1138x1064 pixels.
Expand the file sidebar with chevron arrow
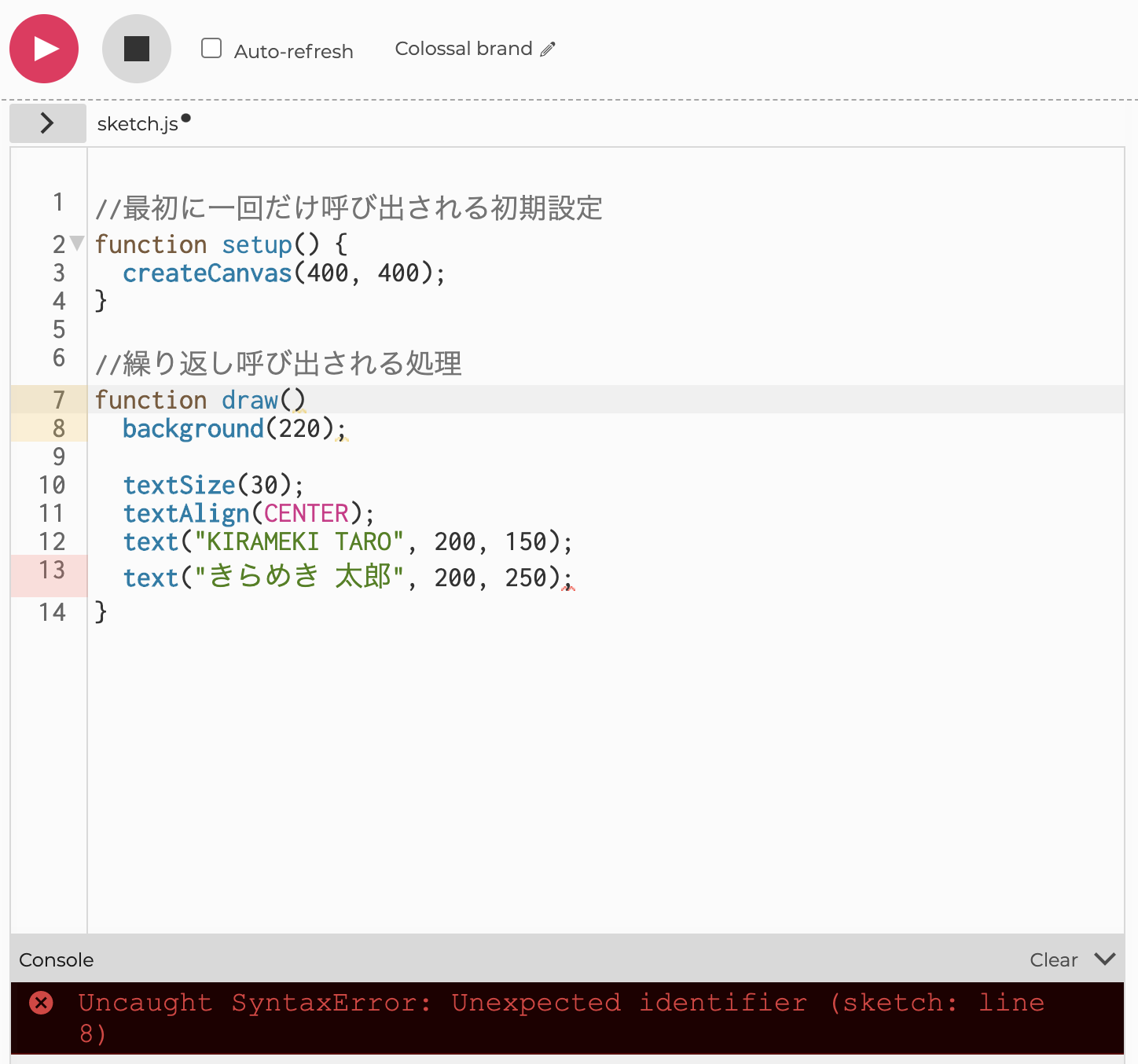tap(47, 123)
